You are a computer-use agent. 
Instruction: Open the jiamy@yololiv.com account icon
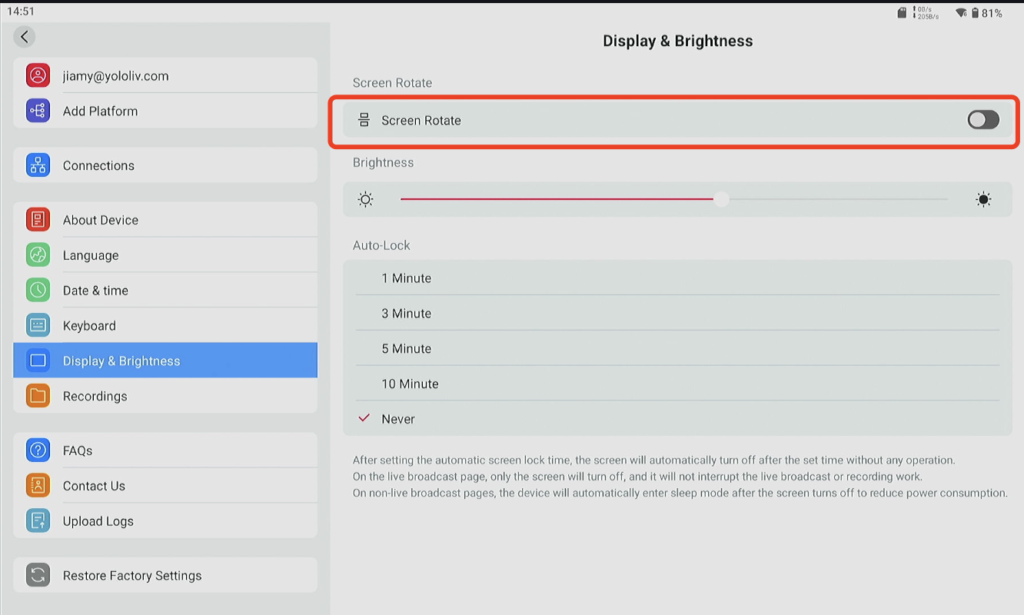coord(38,75)
